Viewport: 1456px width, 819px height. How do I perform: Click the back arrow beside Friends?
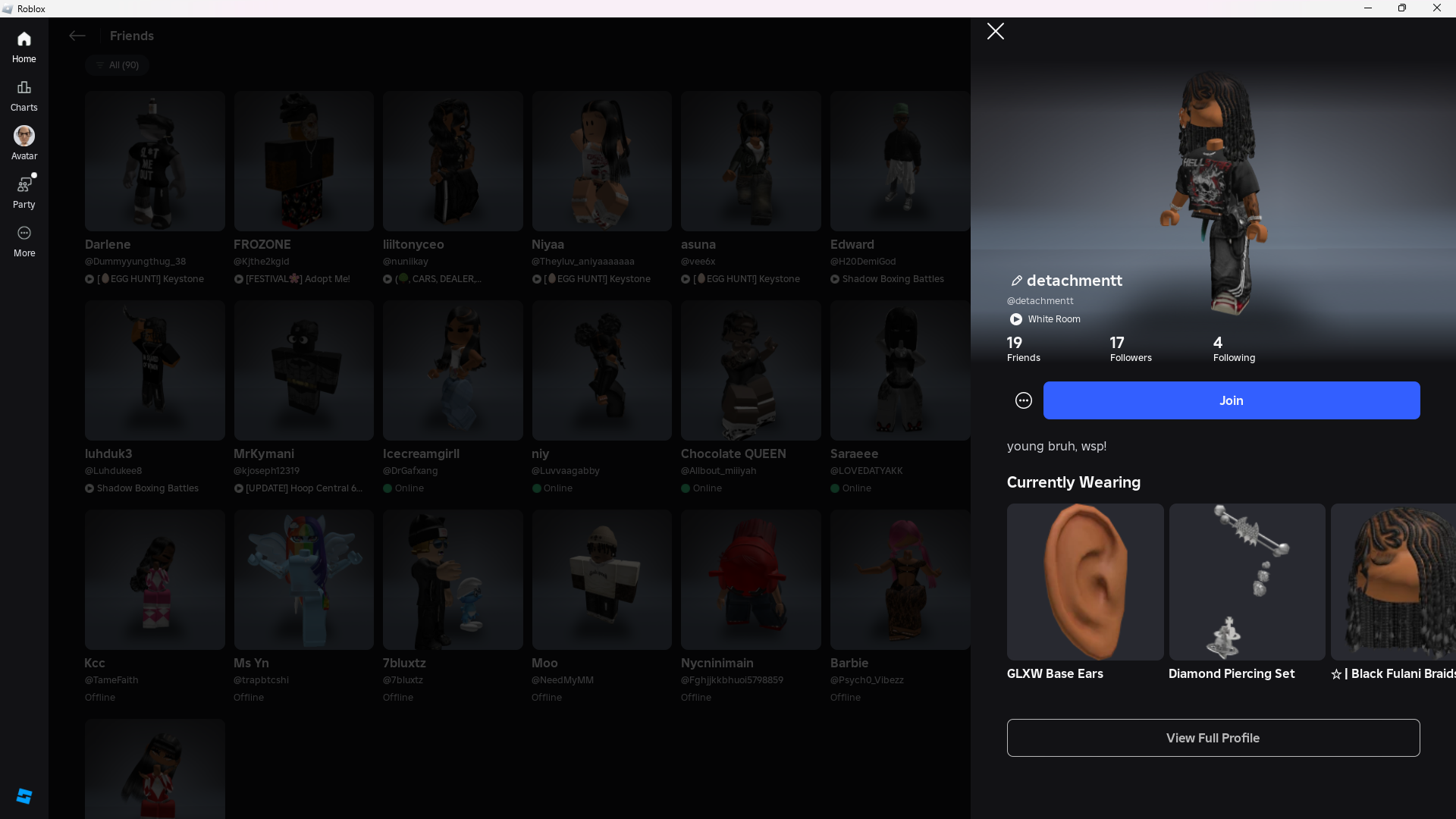coord(77,36)
